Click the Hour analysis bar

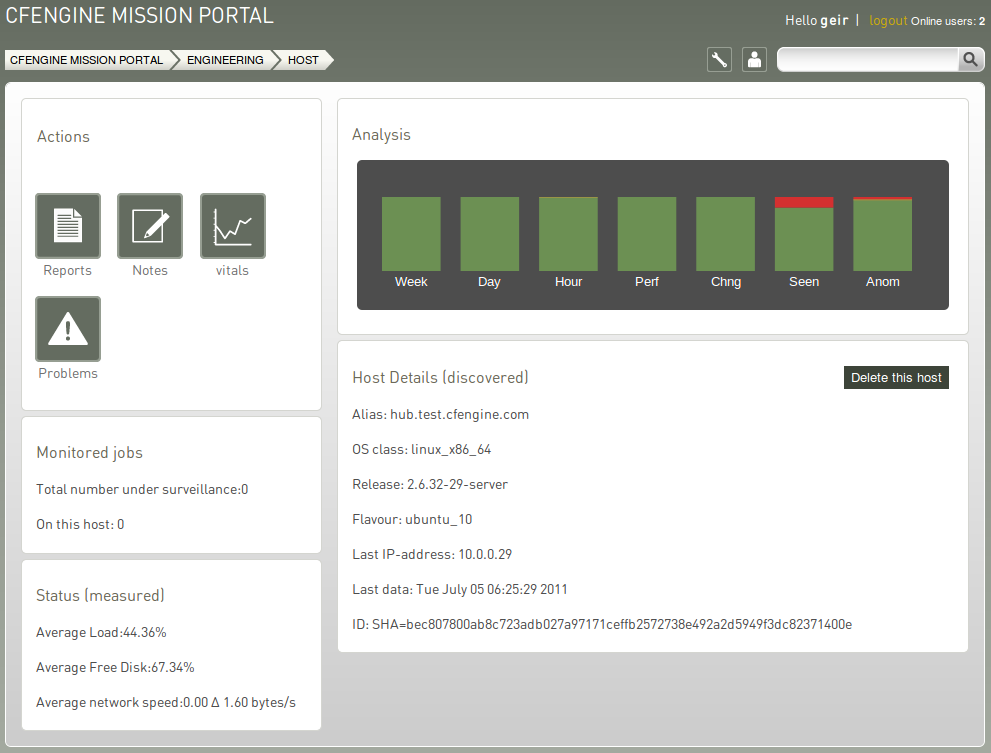[568, 234]
